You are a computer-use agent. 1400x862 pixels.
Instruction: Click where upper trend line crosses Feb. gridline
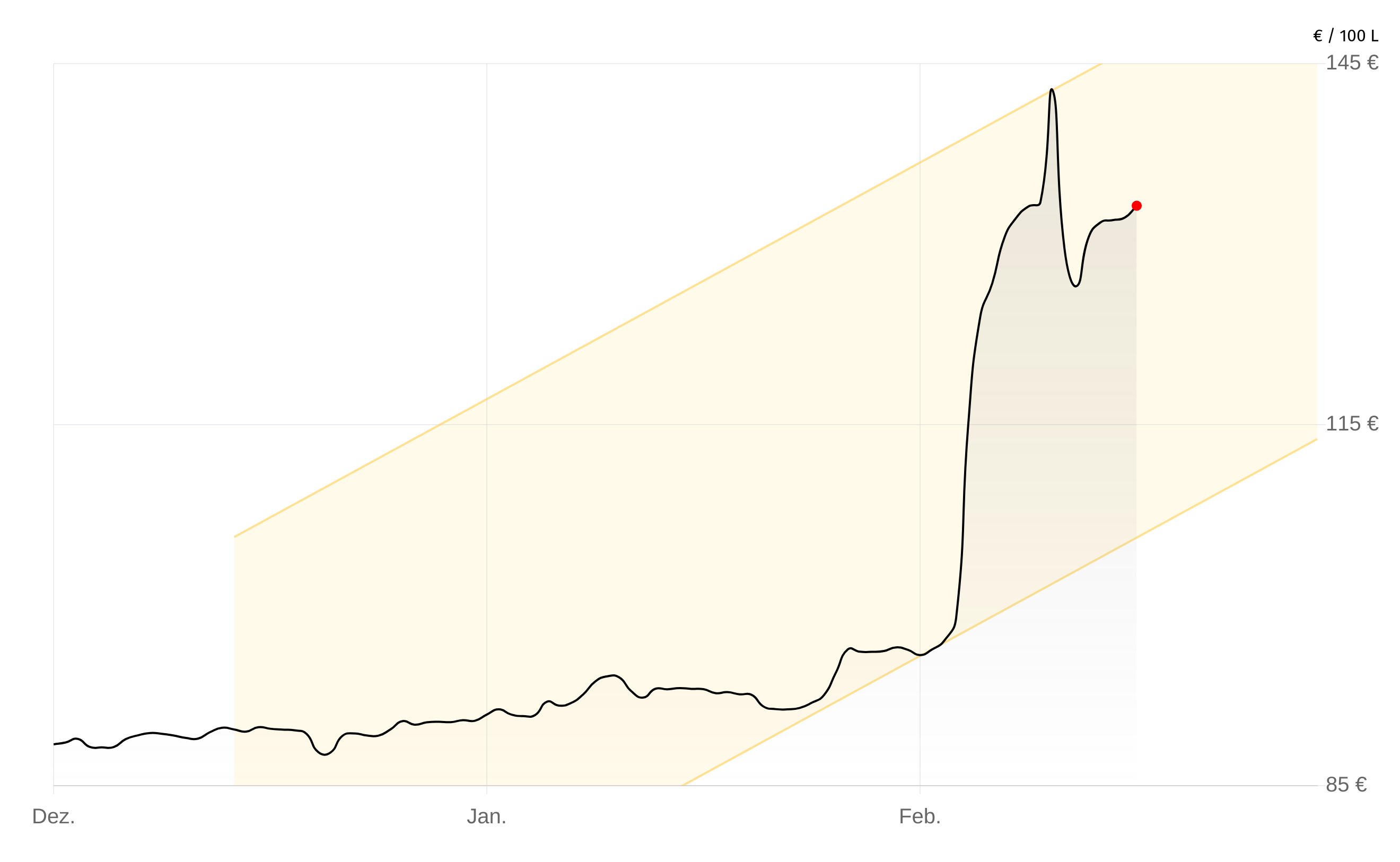tap(920, 162)
